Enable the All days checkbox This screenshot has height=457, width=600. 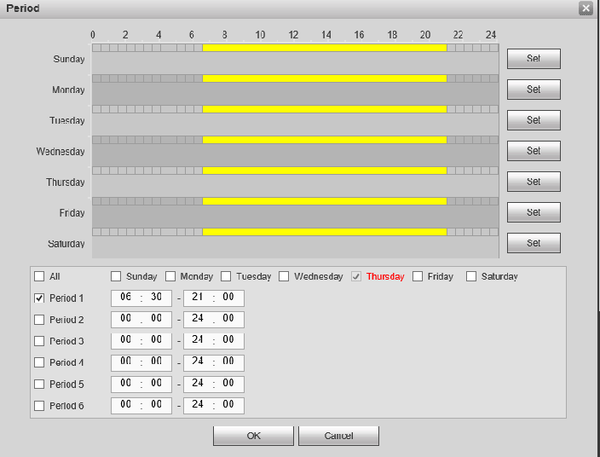(x=39, y=276)
